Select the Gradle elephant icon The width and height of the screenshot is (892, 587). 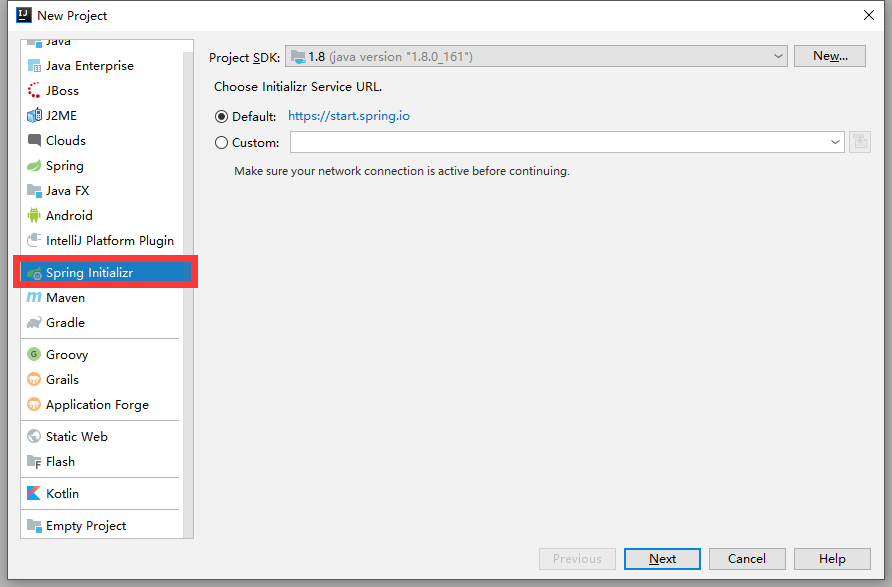pos(31,322)
